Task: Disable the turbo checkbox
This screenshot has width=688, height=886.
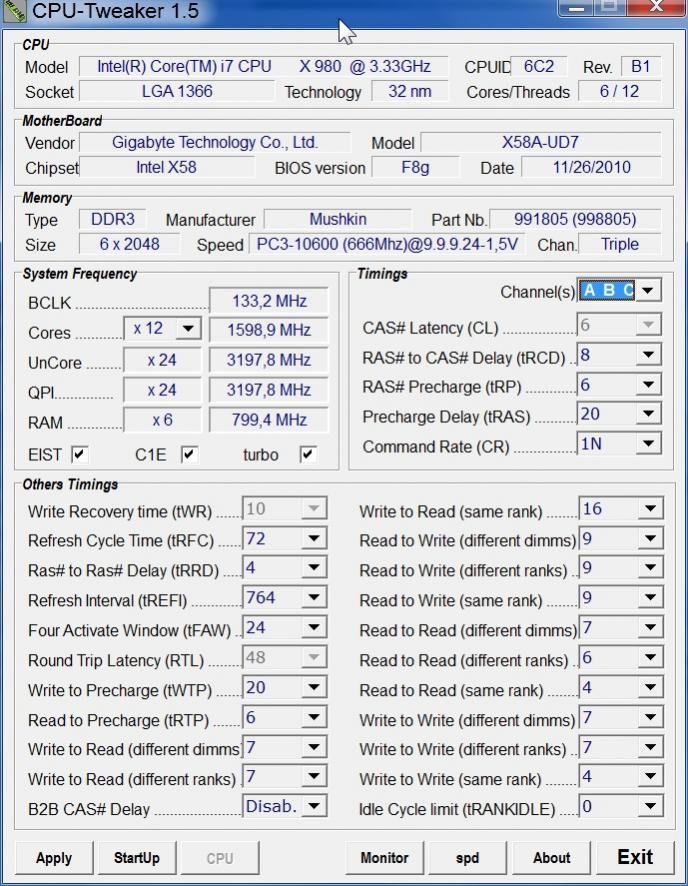Action: pos(308,454)
